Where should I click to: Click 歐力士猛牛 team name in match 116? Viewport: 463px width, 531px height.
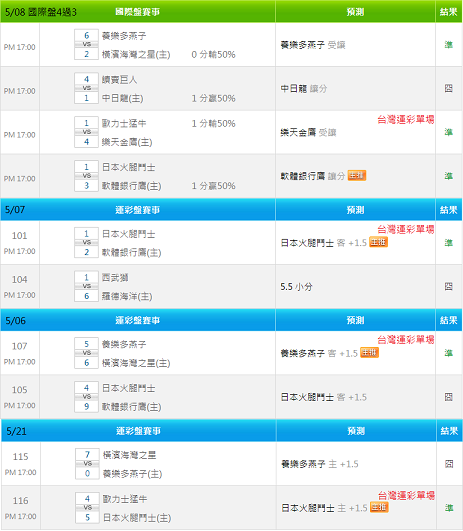click(x=125, y=498)
